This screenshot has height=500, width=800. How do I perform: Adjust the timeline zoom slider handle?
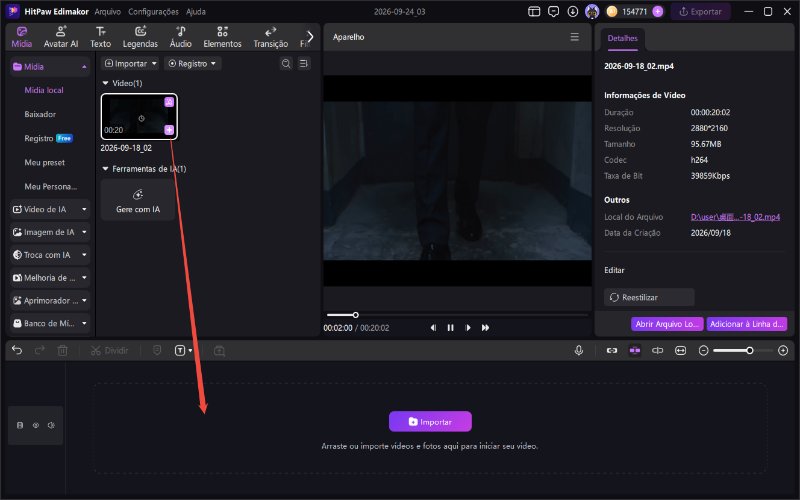[749, 351]
